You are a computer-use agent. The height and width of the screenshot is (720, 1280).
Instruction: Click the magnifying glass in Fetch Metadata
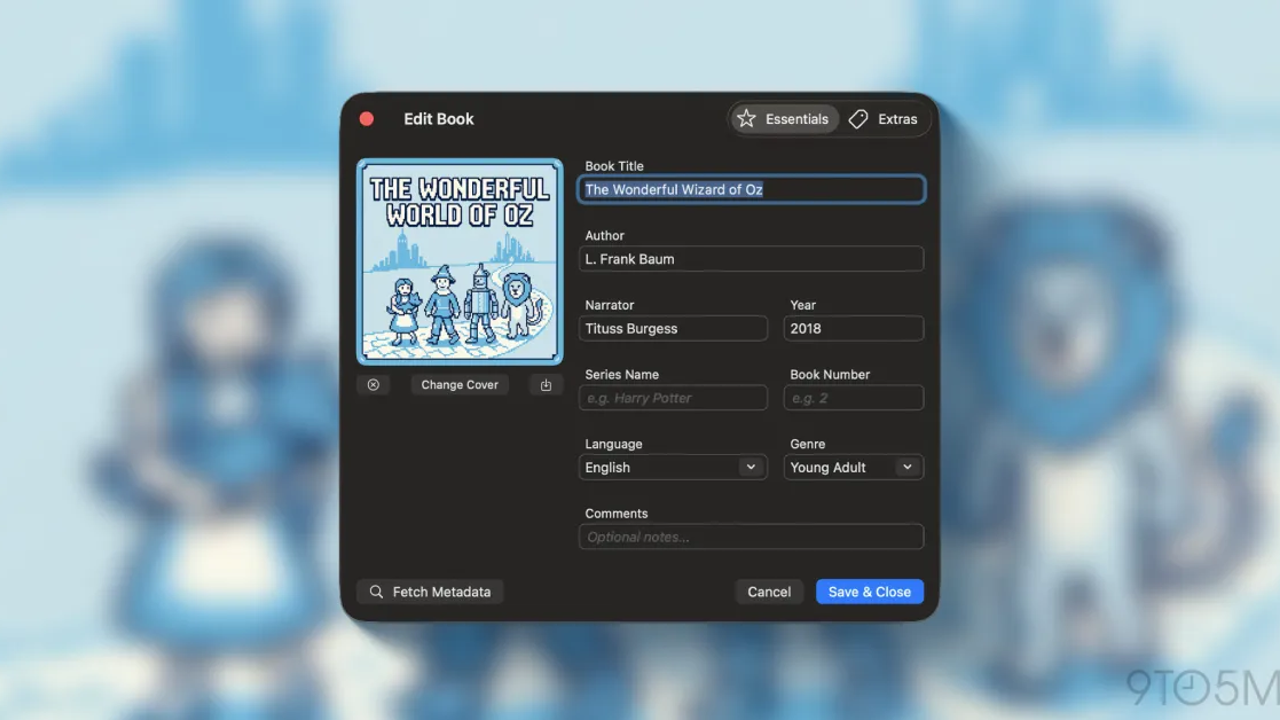click(x=375, y=591)
